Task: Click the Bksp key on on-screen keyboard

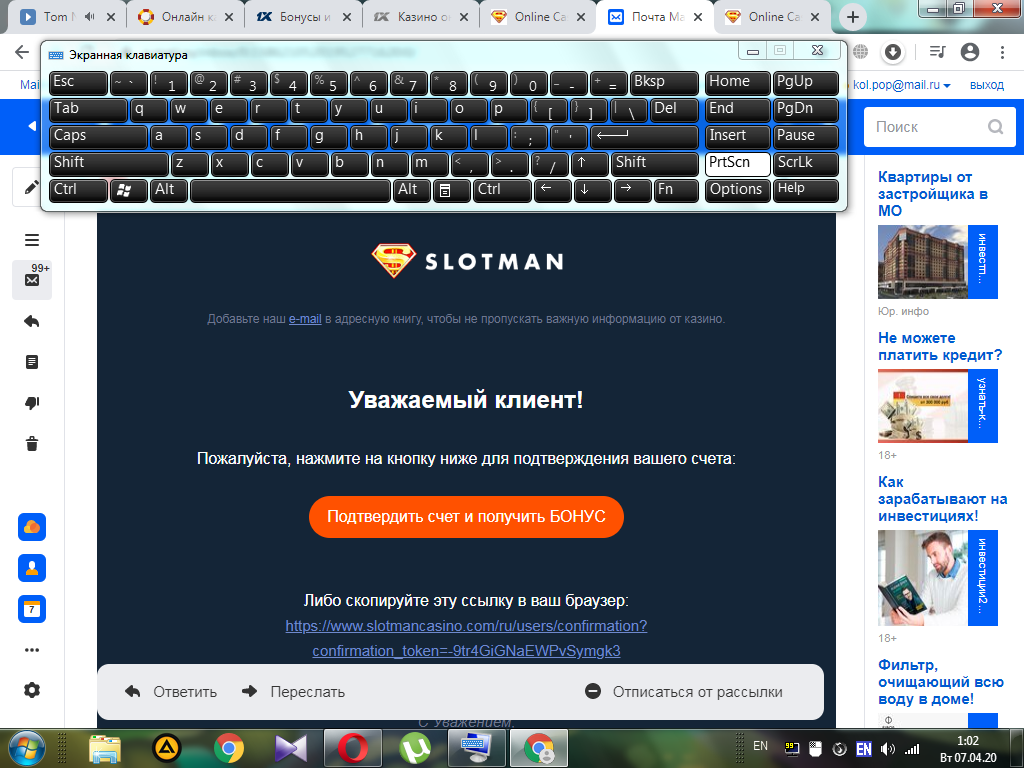Action: click(665, 82)
